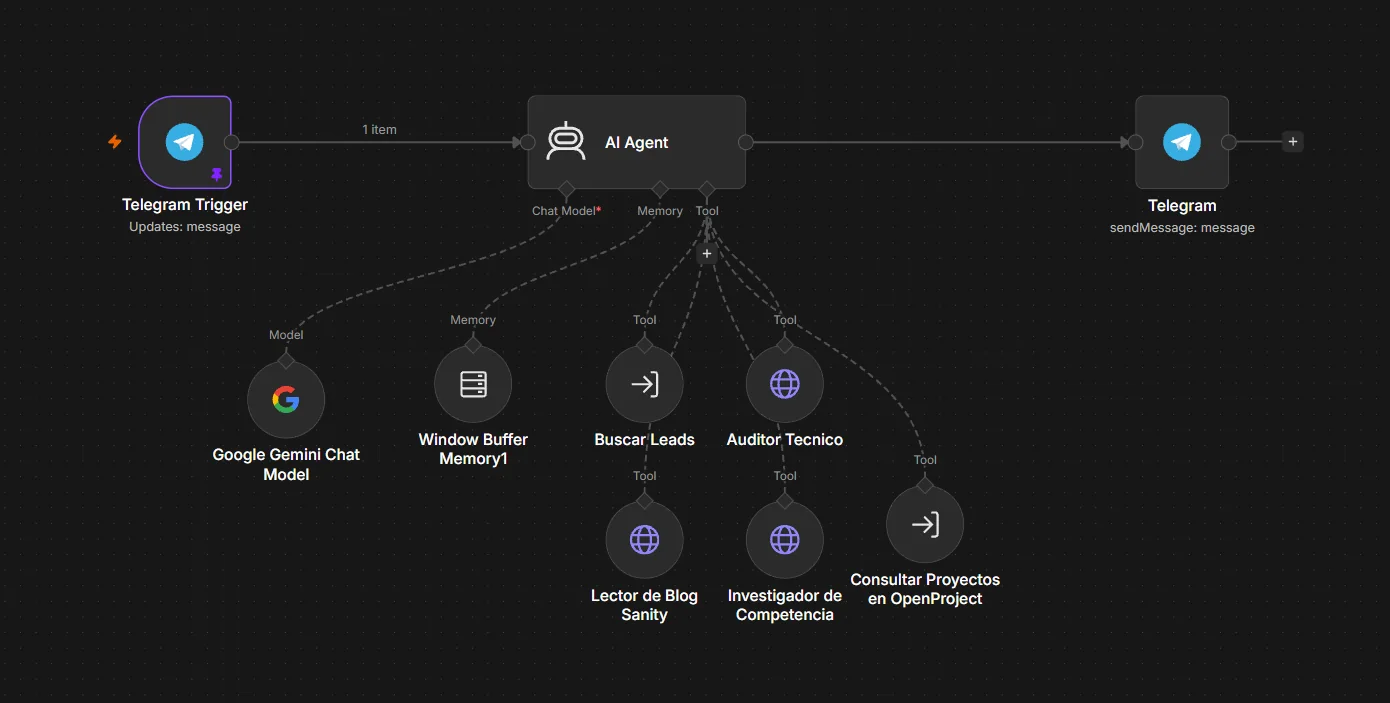Click the plus button under Tool connector
Image resolution: width=1390 pixels, height=703 pixels.
pyautogui.click(x=707, y=254)
